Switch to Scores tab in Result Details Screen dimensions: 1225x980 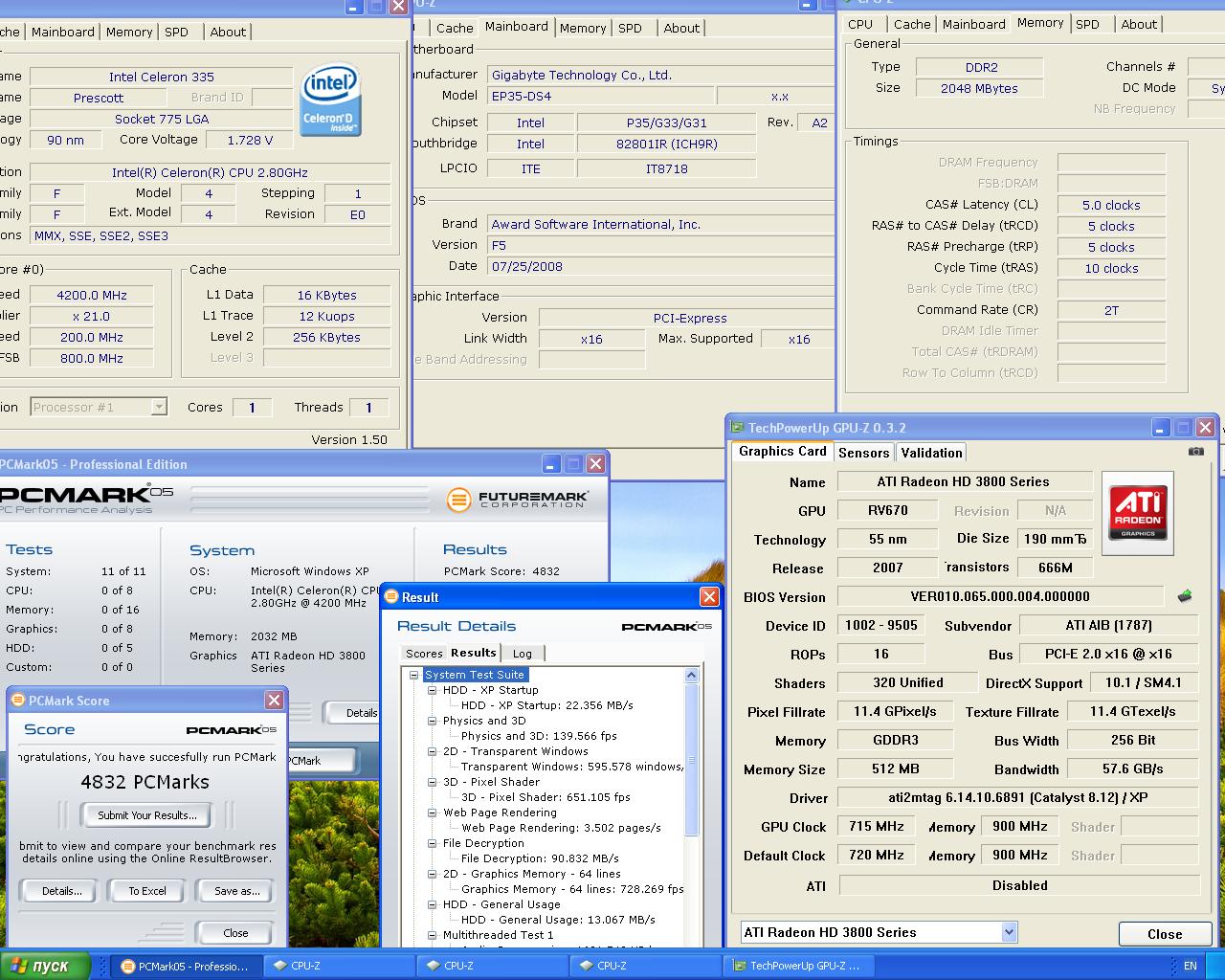[424, 654]
